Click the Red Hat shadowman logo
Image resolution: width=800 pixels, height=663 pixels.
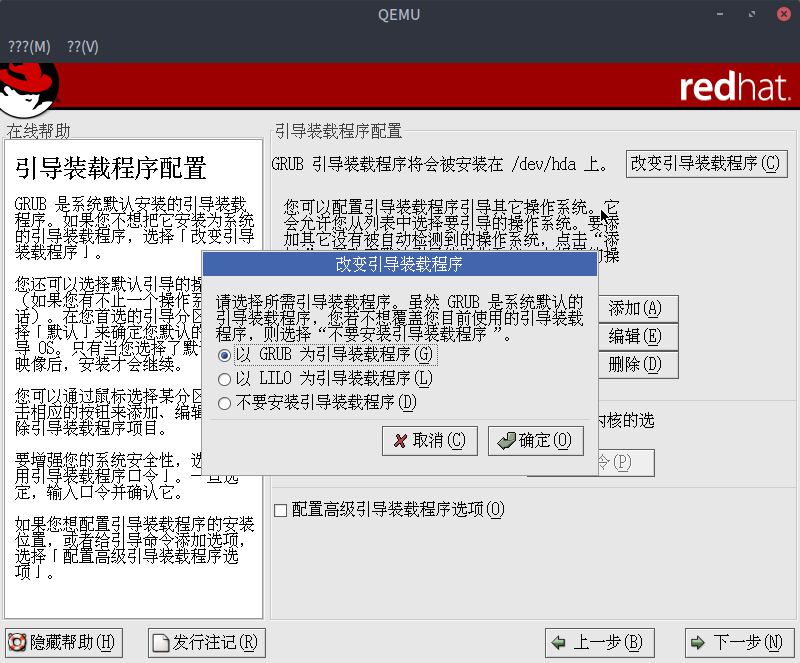click(30, 89)
